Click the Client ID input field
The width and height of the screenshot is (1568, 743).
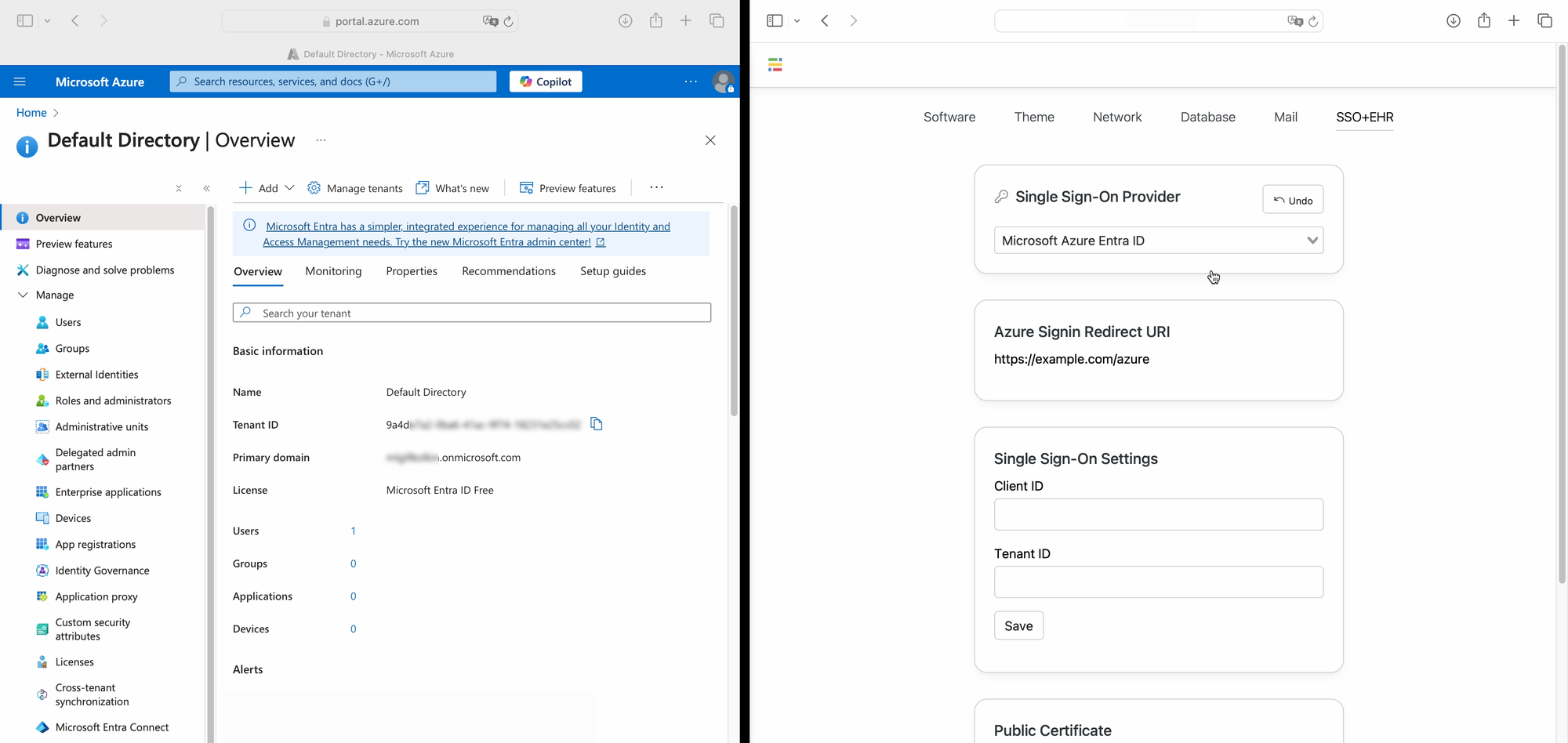click(1159, 515)
